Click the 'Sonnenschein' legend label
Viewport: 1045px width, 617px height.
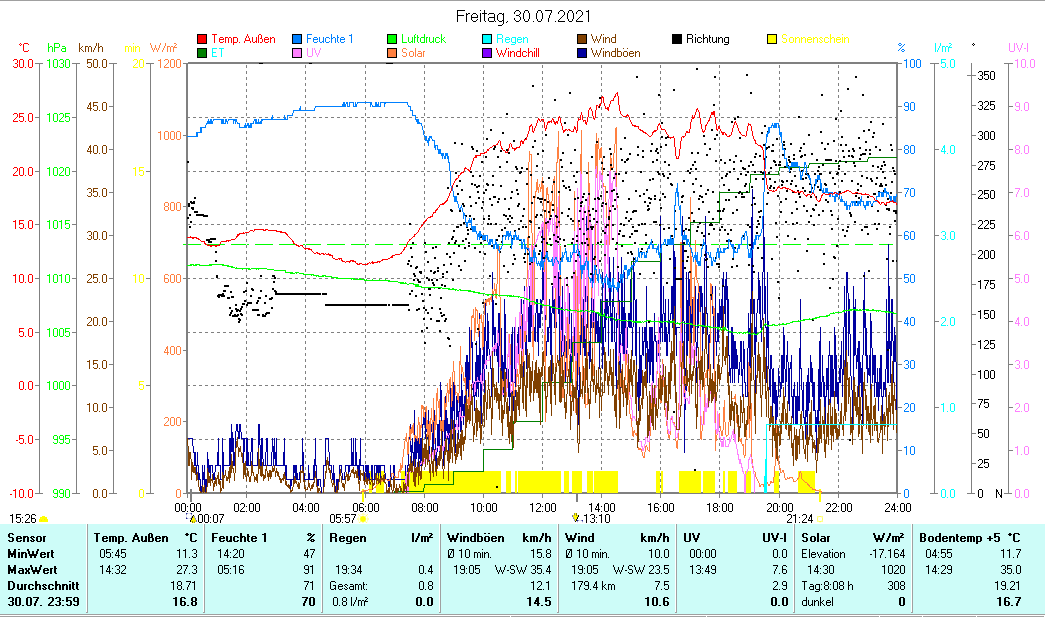tap(815, 39)
